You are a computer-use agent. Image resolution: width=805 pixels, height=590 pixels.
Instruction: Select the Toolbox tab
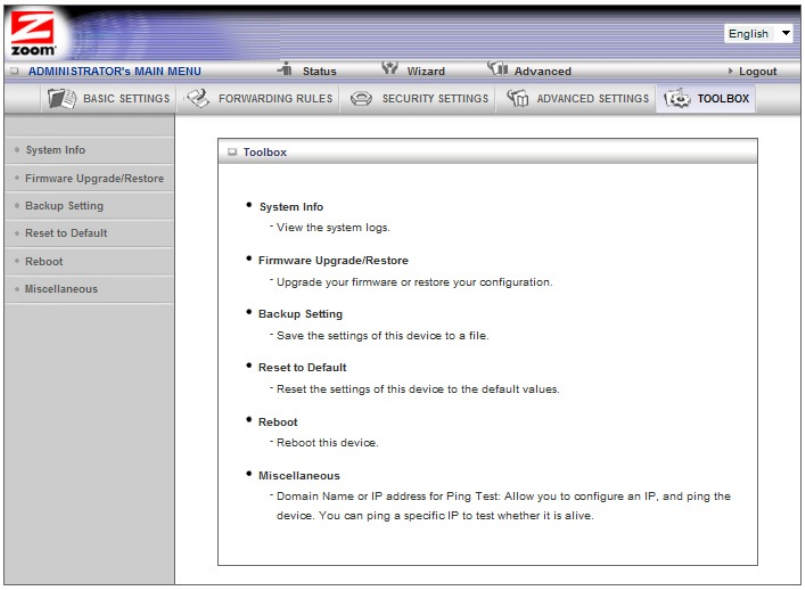[x=706, y=99]
